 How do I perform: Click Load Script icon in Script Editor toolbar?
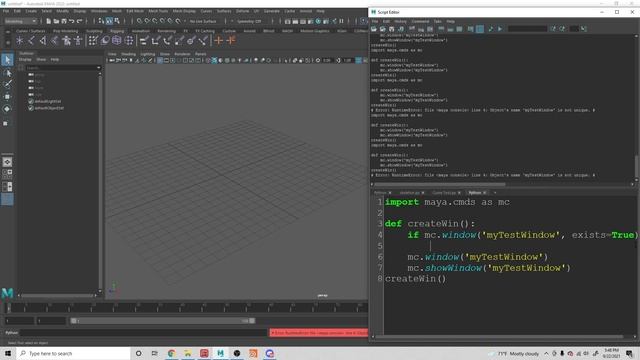(x=373, y=29)
